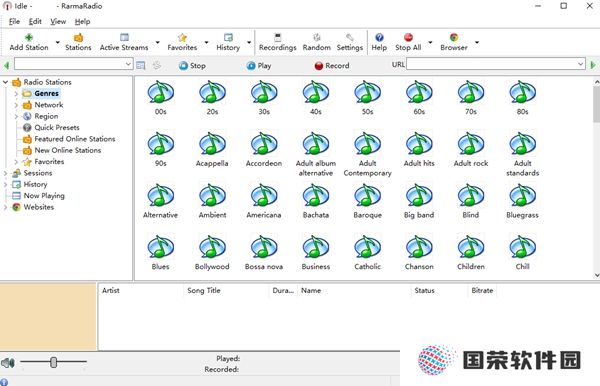Click the Add Station toolbar icon
Image resolution: width=600 pixels, height=386 pixels.
pos(29,37)
